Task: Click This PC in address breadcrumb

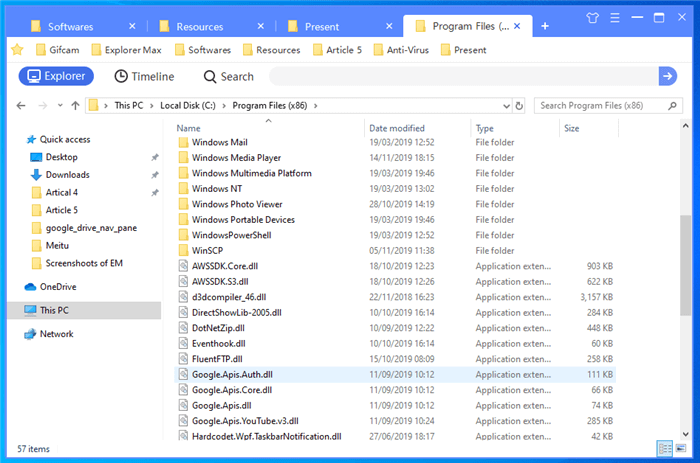Action: point(129,106)
